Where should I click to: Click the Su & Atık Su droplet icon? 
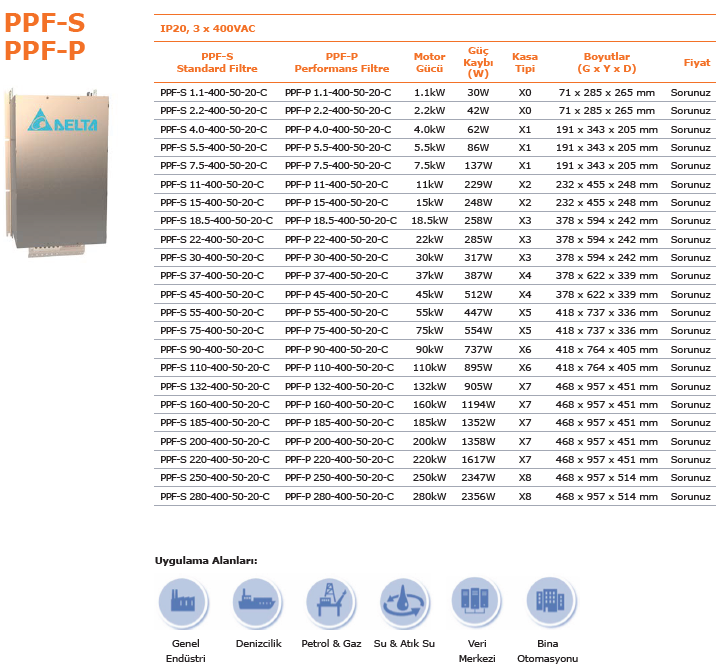pos(404,602)
